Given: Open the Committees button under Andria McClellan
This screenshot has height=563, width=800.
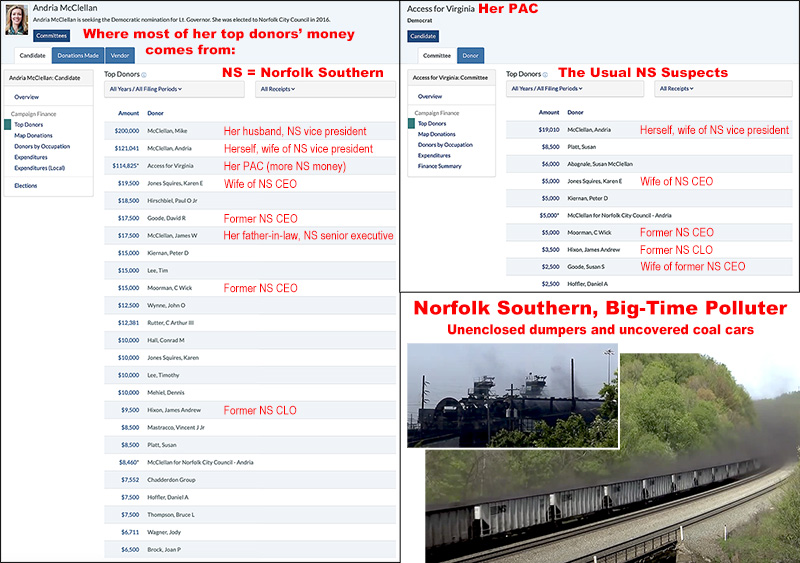Looking at the screenshot, I should [x=52, y=36].
